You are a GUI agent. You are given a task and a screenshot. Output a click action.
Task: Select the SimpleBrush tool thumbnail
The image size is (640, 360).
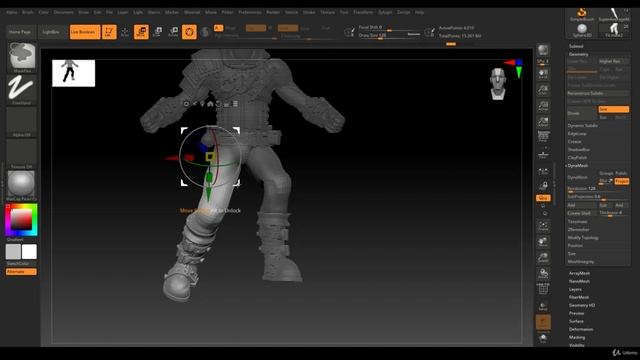coord(582,14)
